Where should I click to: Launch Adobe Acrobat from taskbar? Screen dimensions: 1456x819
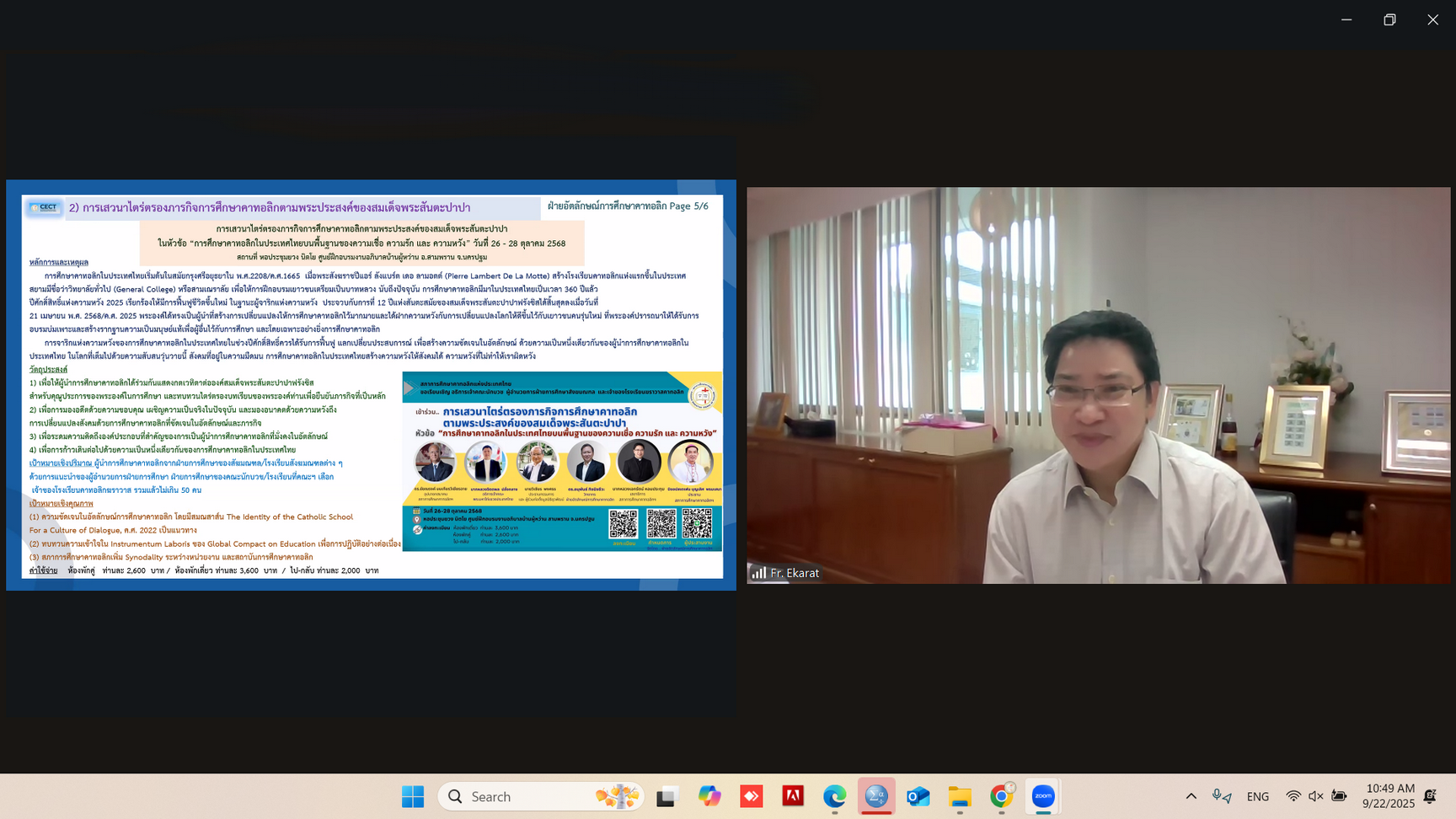pos(793,796)
